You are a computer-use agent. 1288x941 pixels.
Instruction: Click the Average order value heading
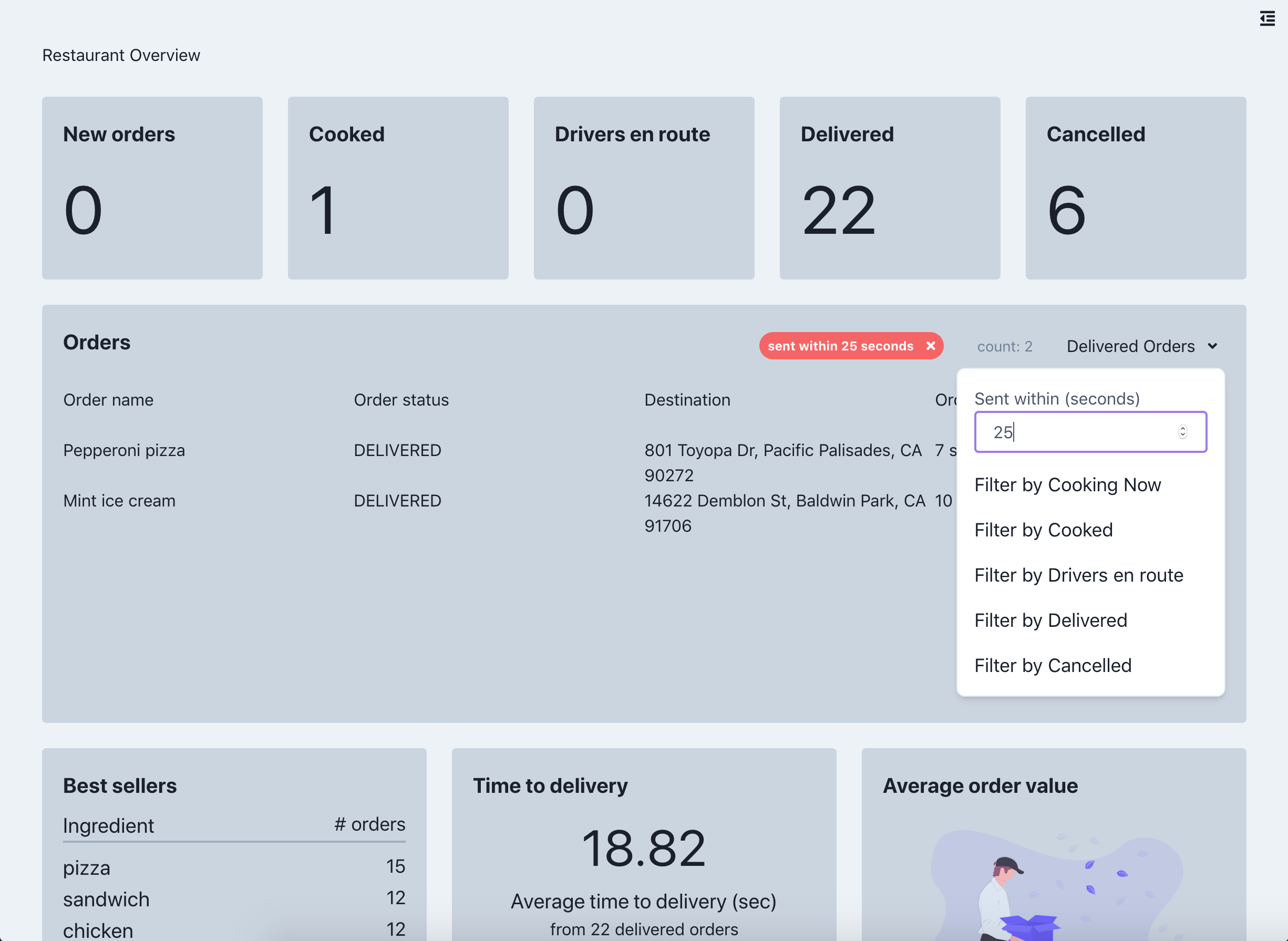click(981, 785)
